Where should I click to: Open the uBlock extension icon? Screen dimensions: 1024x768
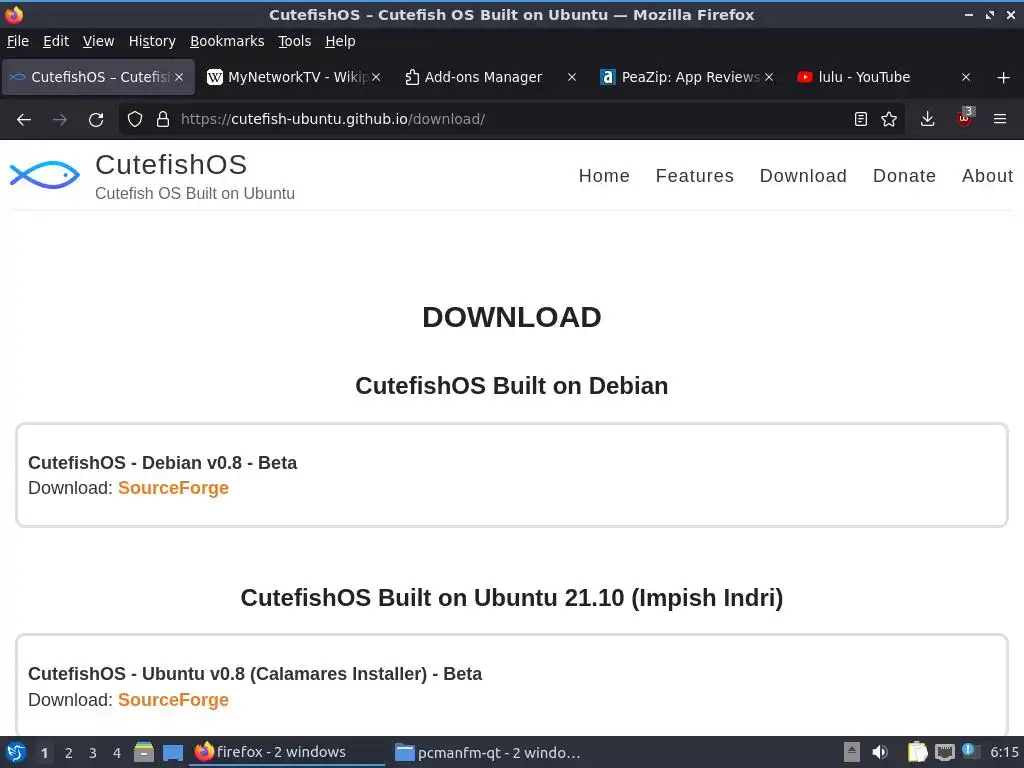coord(965,118)
